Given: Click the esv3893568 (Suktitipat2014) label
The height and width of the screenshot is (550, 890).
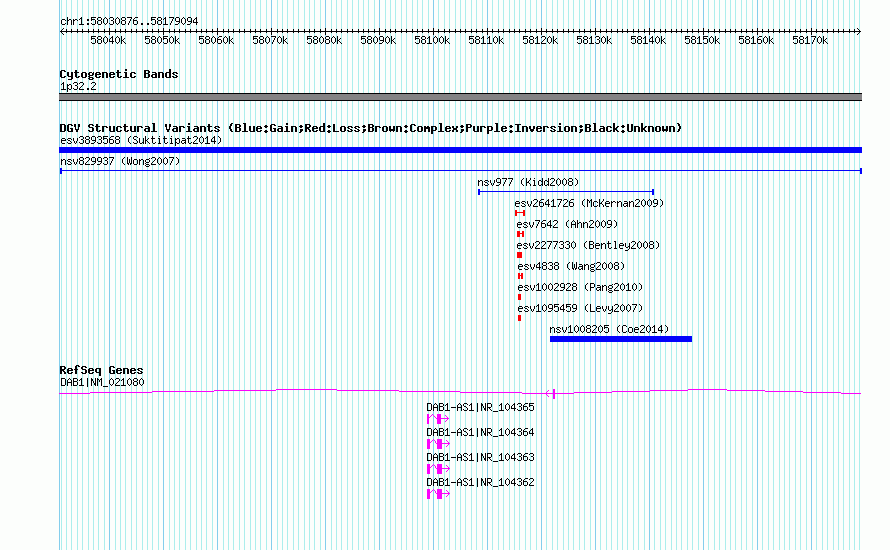Looking at the screenshot, I should (141, 140).
